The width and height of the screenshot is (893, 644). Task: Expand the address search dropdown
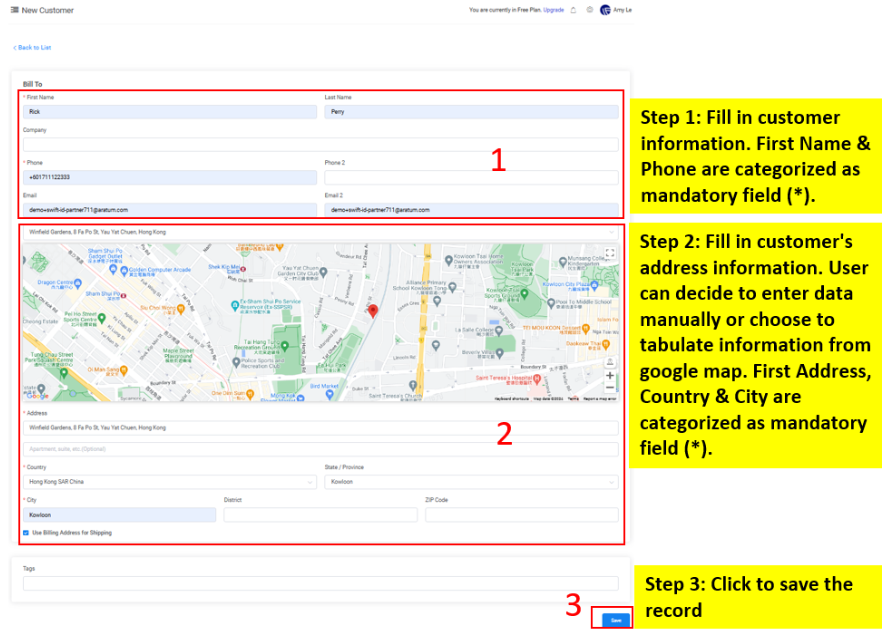(321, 232)
